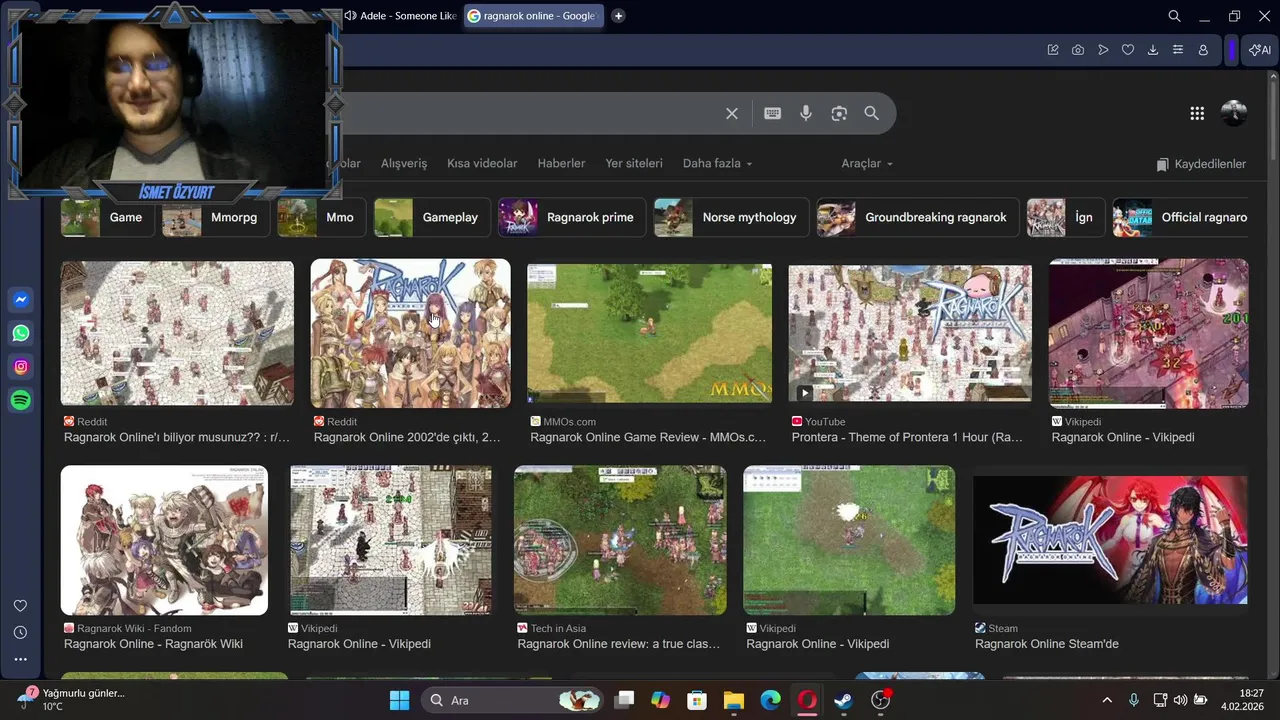Expand the Araçlar tools dropdown

(867, 163)
